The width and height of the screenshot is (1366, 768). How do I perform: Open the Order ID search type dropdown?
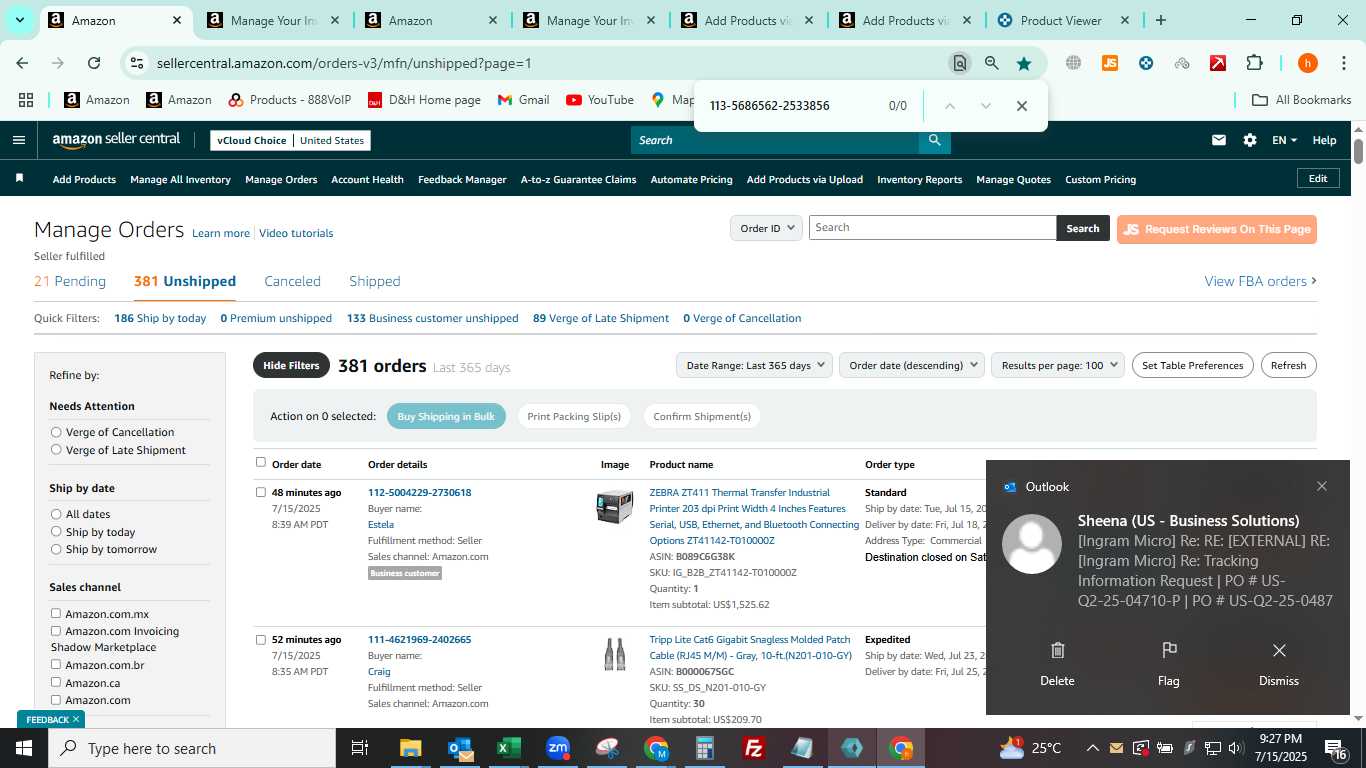click(766, 228)
